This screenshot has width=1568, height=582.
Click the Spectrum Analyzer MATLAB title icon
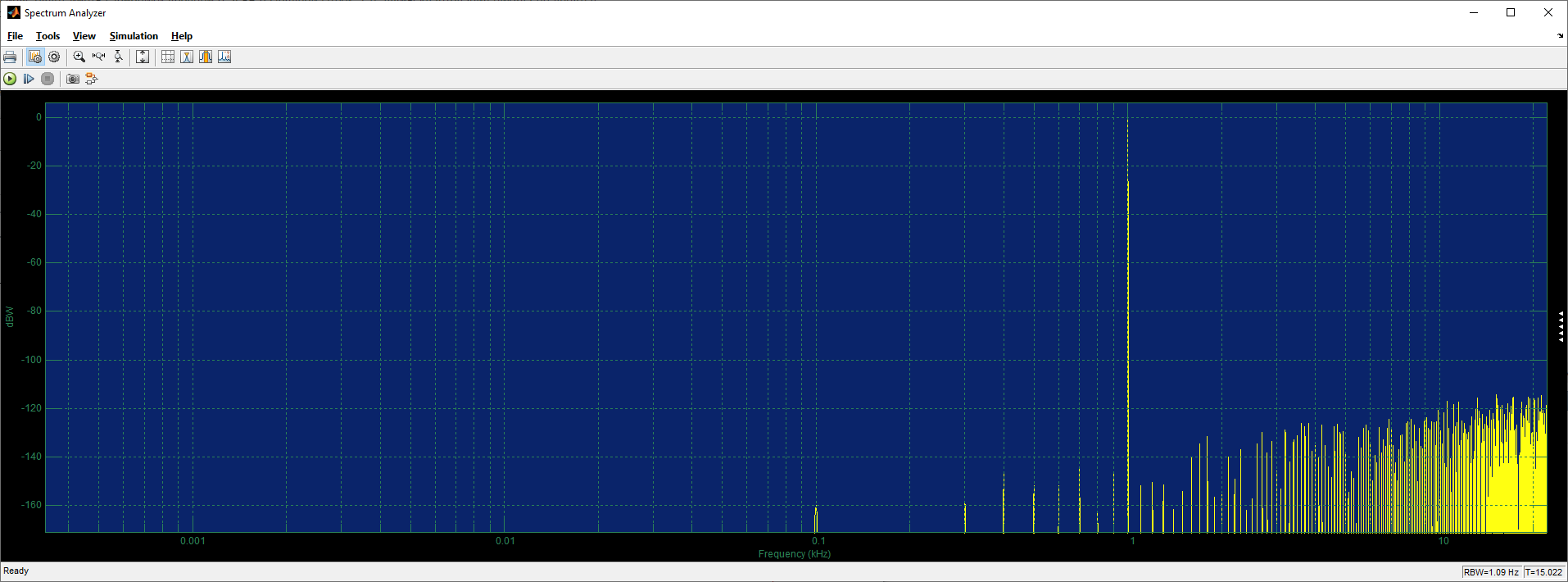(13, 12)
